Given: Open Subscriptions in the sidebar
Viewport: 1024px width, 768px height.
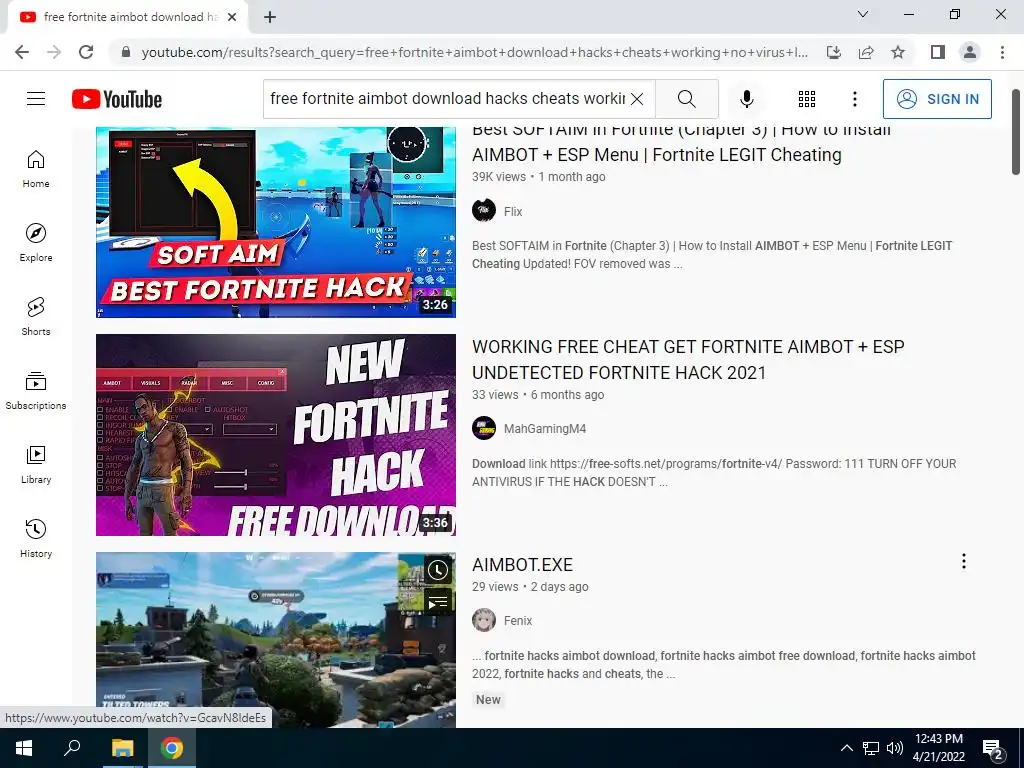Looking at the screenshot, I should [x=36, y=391].
